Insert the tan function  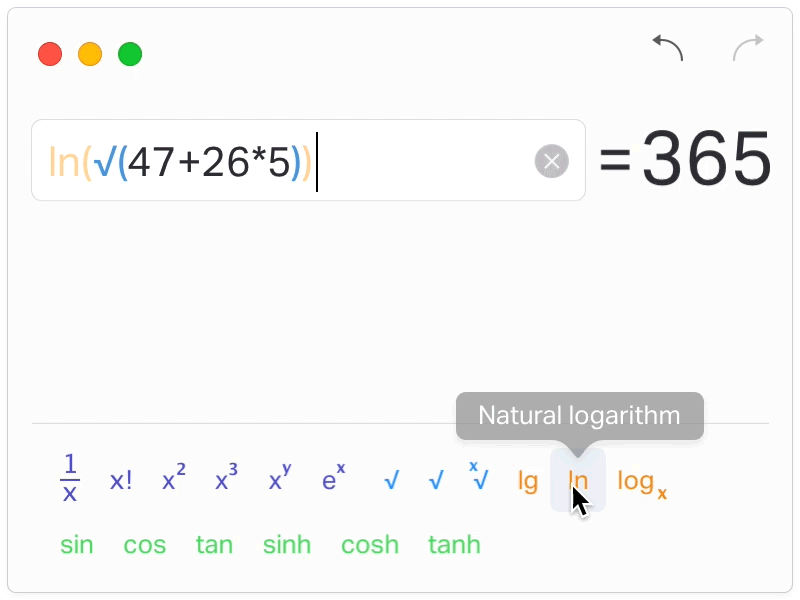tap(214, 545)
